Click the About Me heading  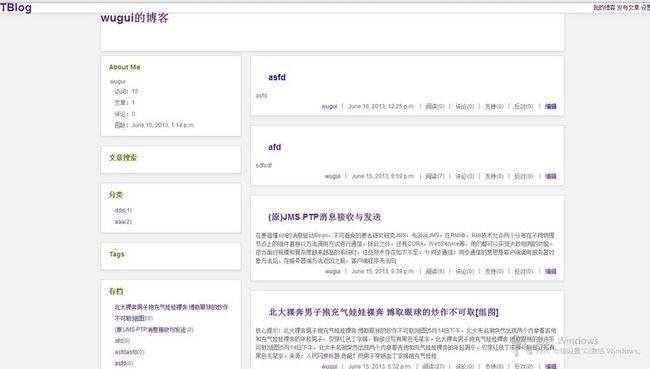124,67
